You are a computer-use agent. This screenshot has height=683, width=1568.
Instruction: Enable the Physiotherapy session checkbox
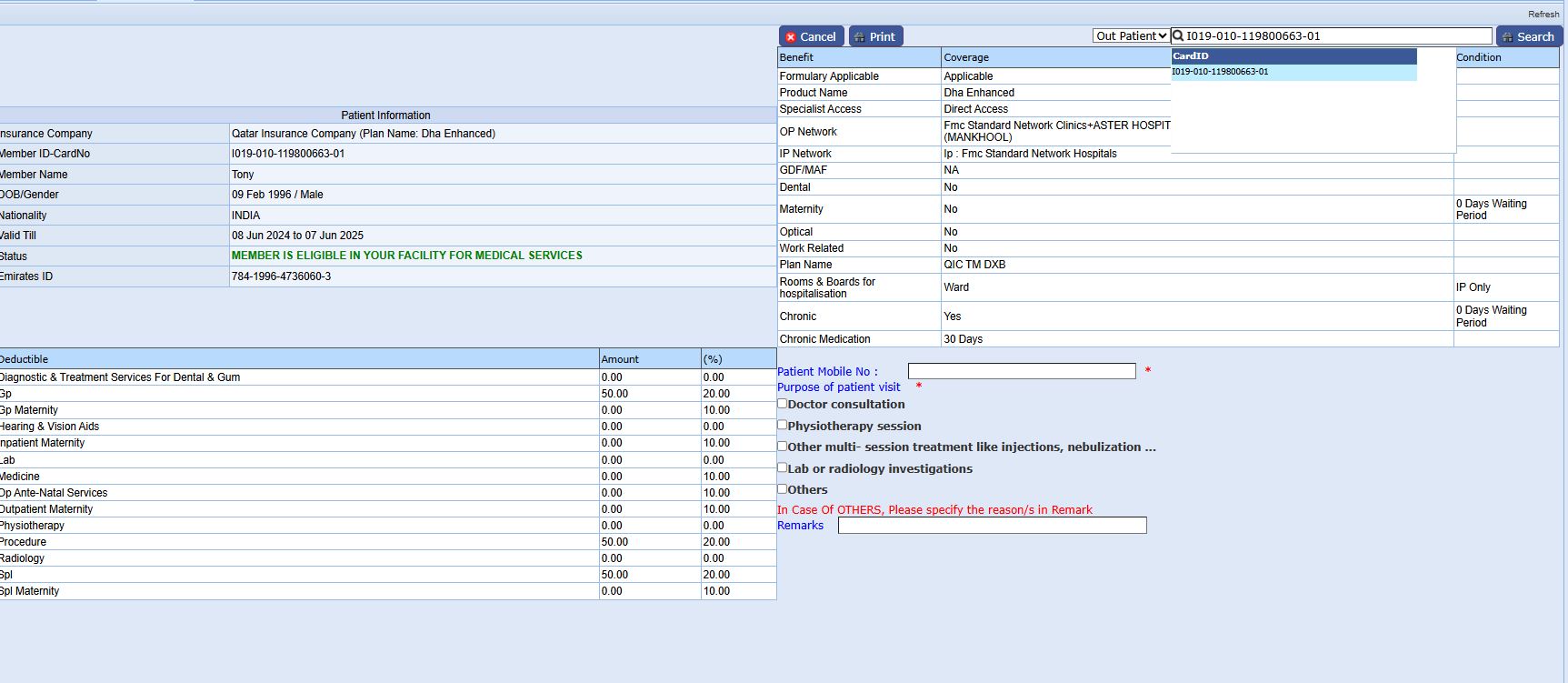[x=782, y=425]
